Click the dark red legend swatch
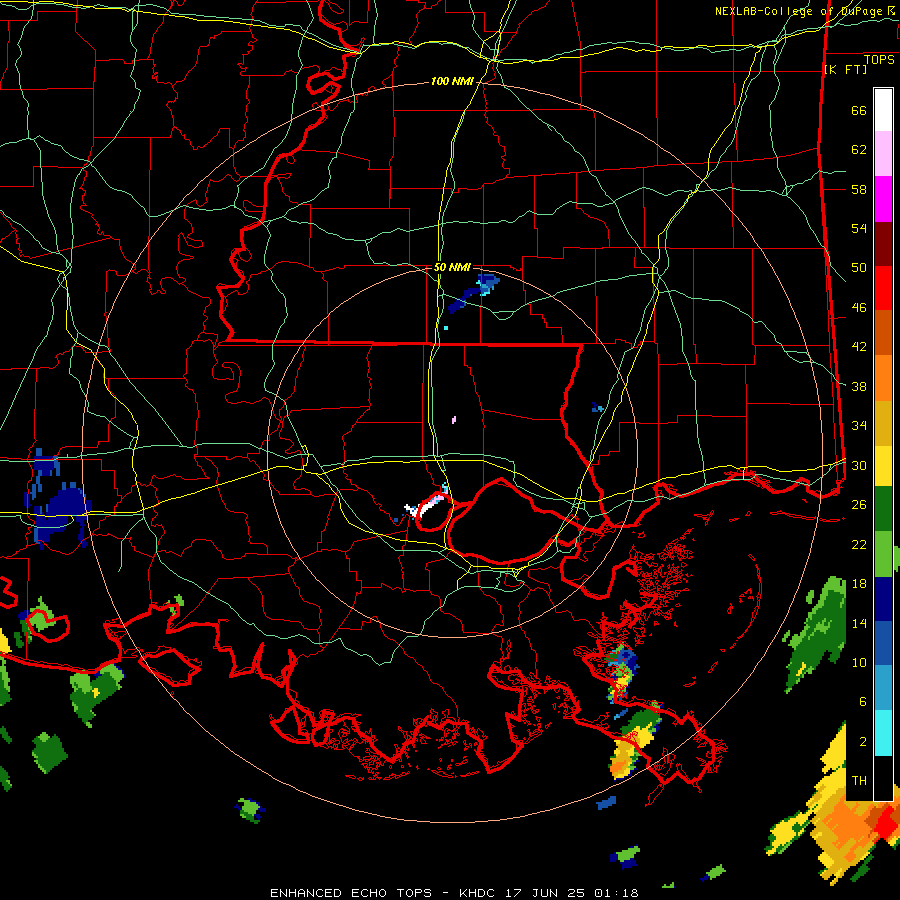This screenshot has height=900, width=900. pos(883,245)
